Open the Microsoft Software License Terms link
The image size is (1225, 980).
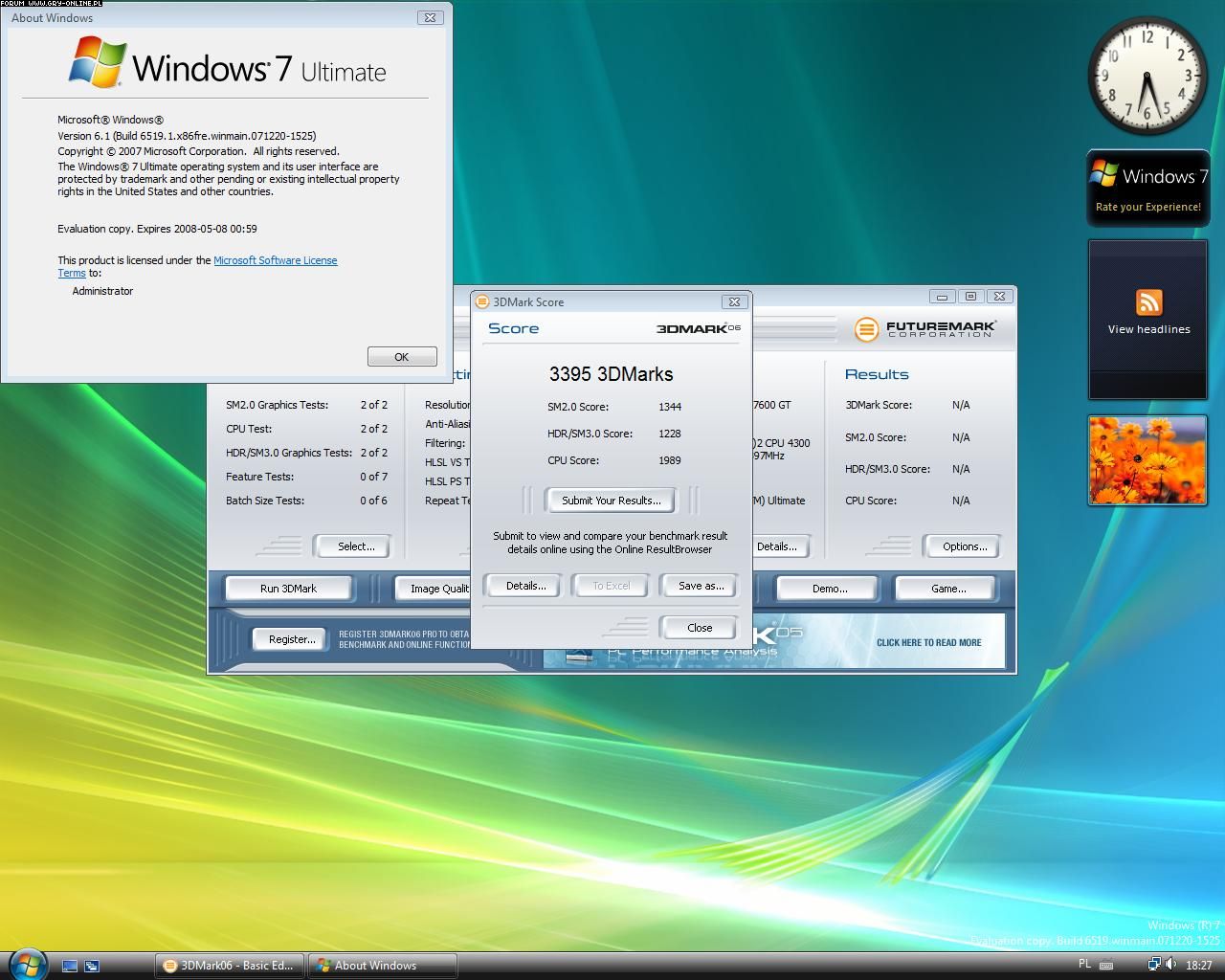point(275,260)
